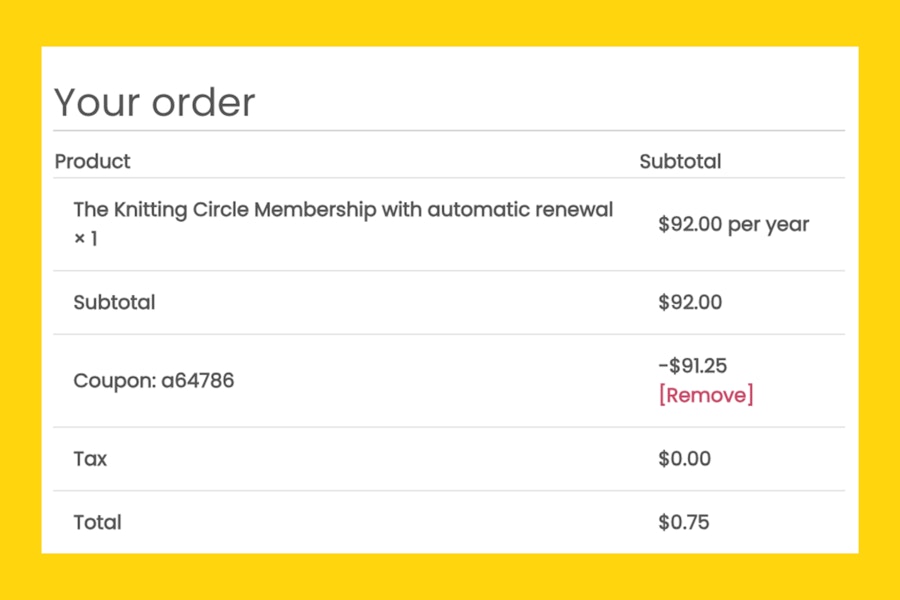Click the Total row label

pos(98,522)
